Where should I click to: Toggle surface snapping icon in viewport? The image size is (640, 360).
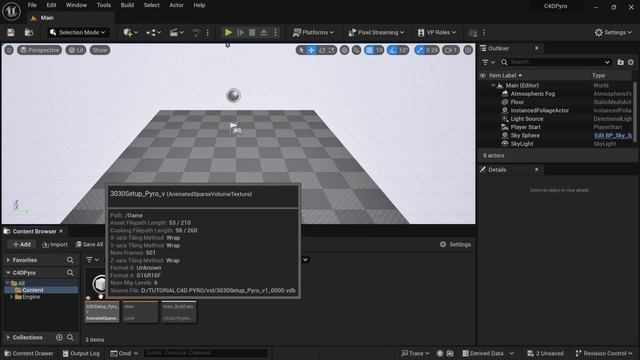pyautogui.click(x=356, y=50)
